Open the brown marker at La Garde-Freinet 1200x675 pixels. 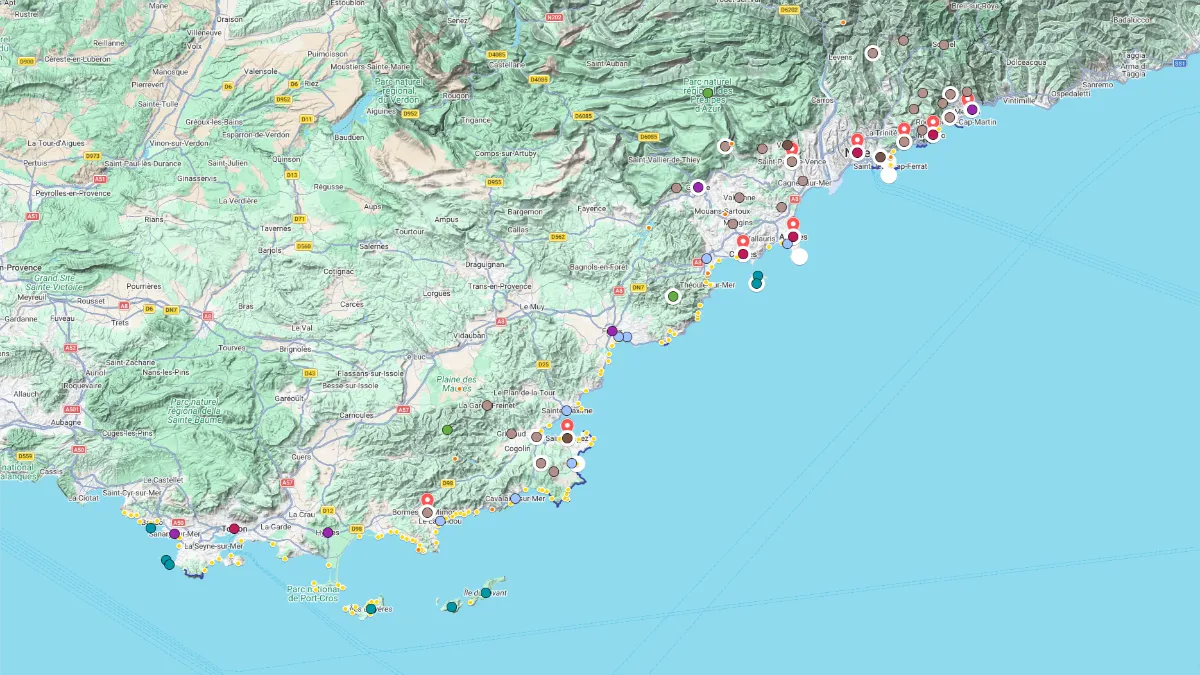click(487, 406)
